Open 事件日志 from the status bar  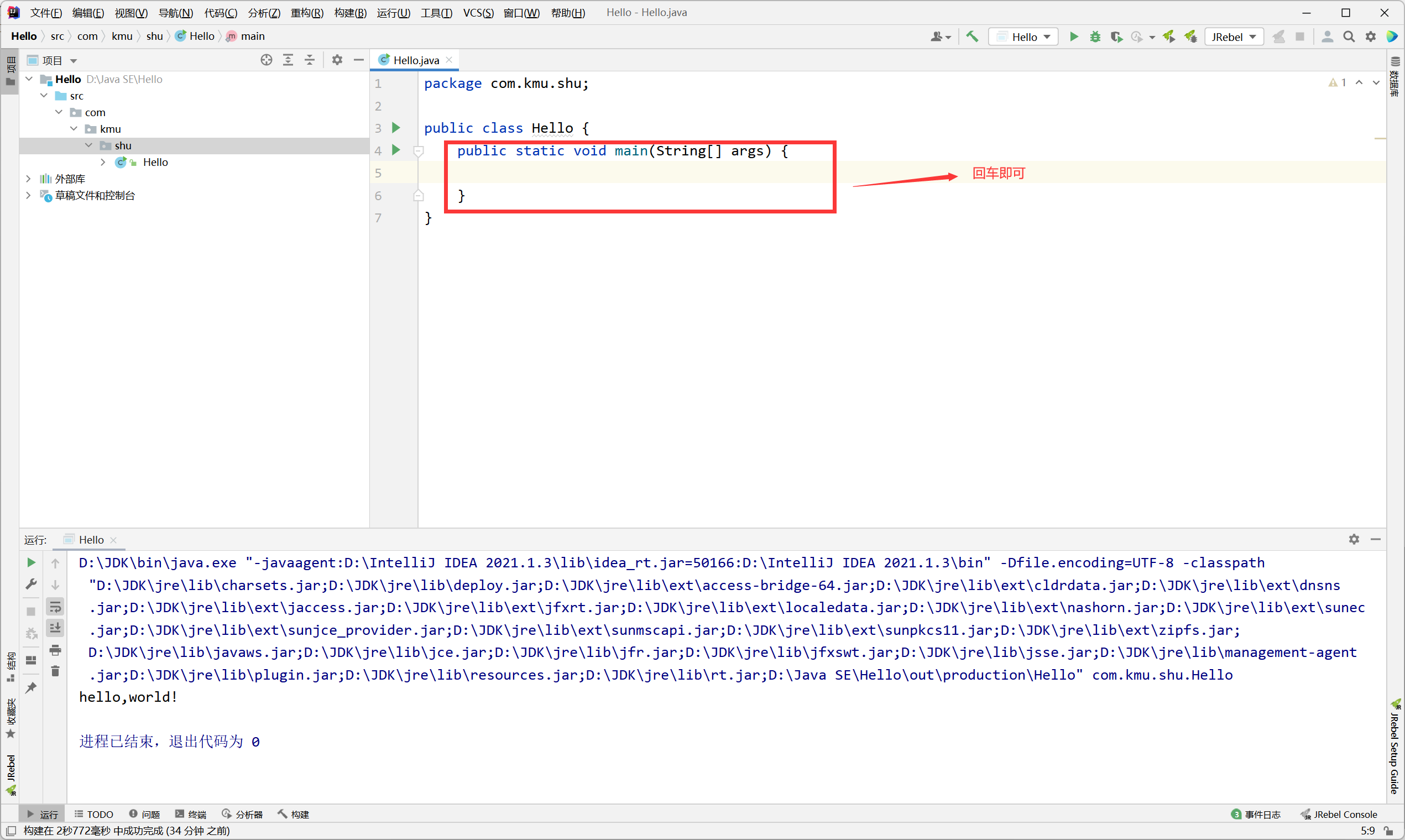(x=1261, y=814)
